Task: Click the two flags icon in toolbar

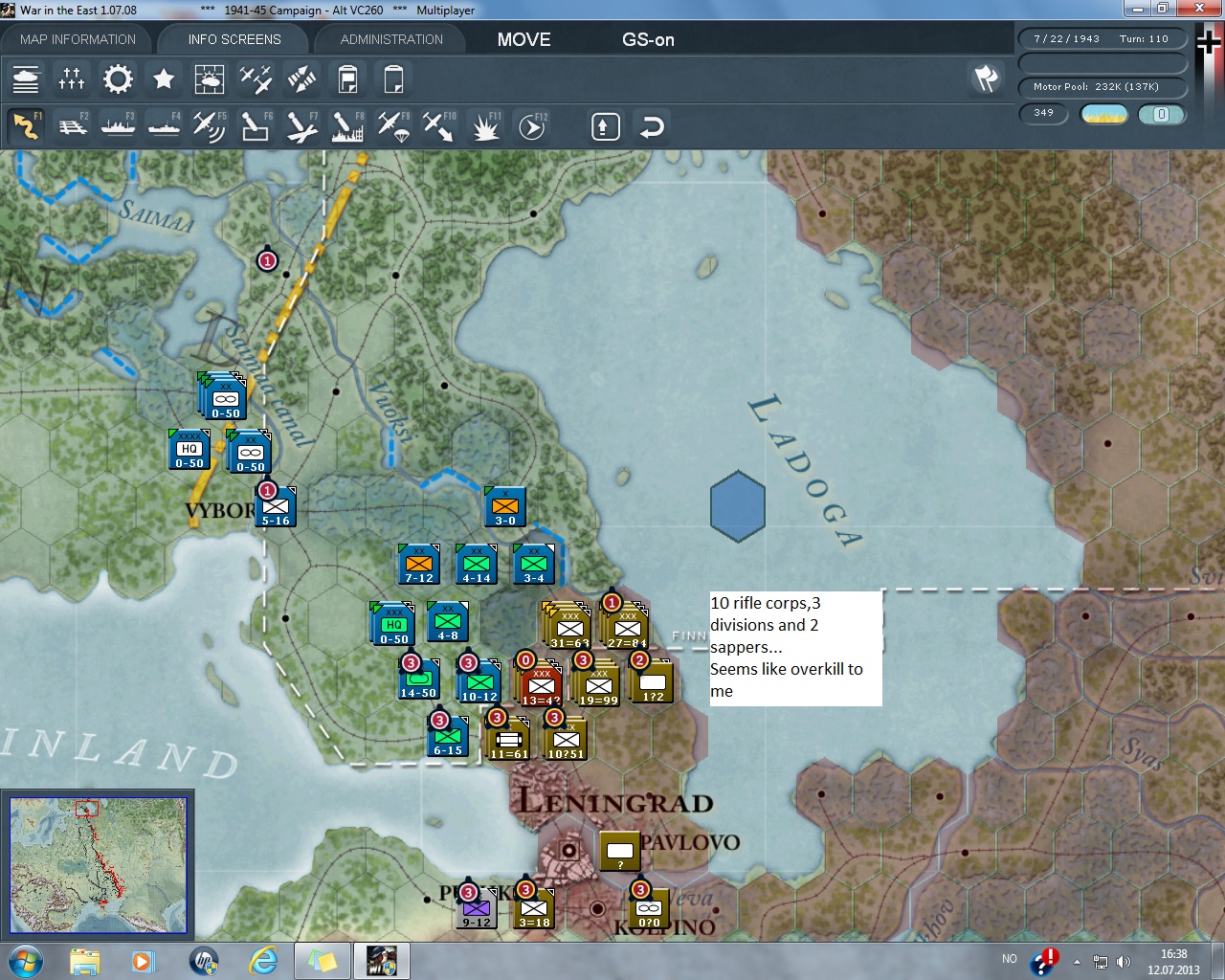Action: click(987, 78)
